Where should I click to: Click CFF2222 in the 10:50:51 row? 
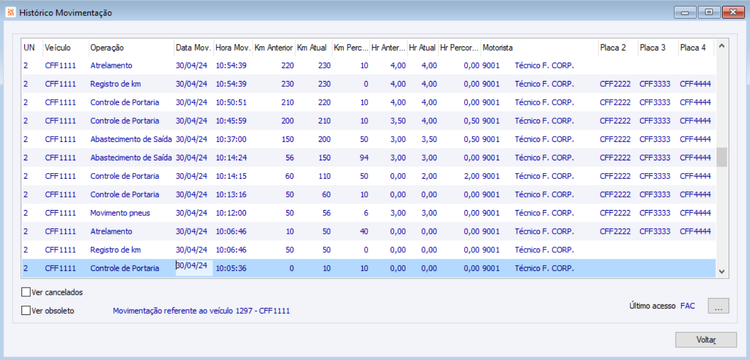tap(615, 102)
